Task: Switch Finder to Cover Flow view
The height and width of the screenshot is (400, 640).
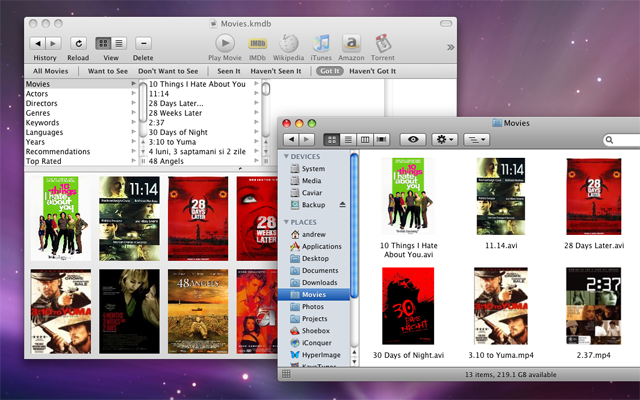Action: (x=381, y=140)
